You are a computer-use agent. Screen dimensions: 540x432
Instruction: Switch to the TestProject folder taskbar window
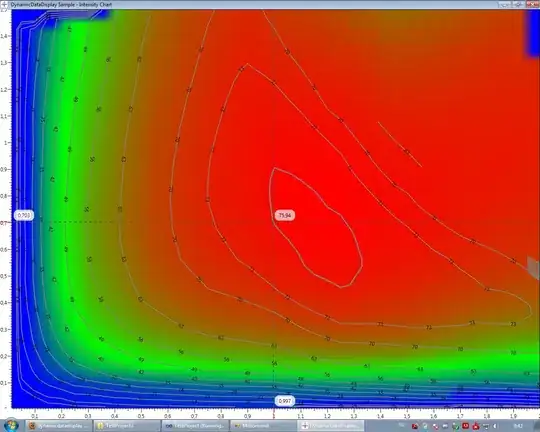coord(127,426)
